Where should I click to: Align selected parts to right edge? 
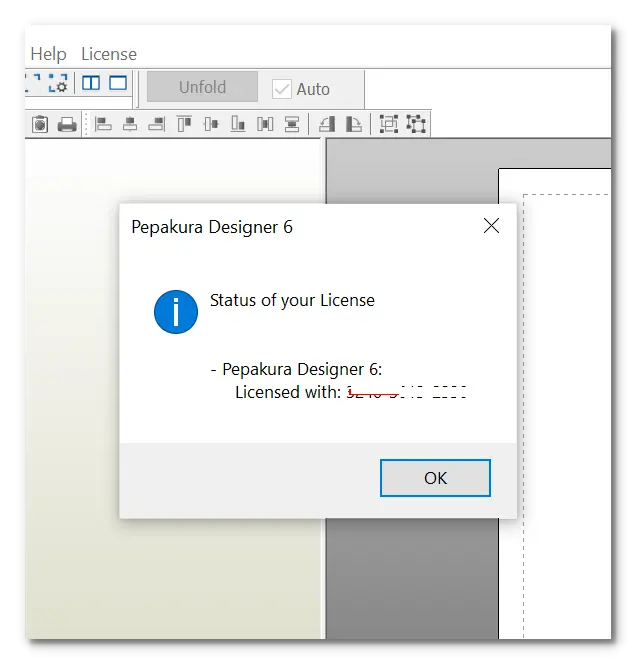[157, 124]
